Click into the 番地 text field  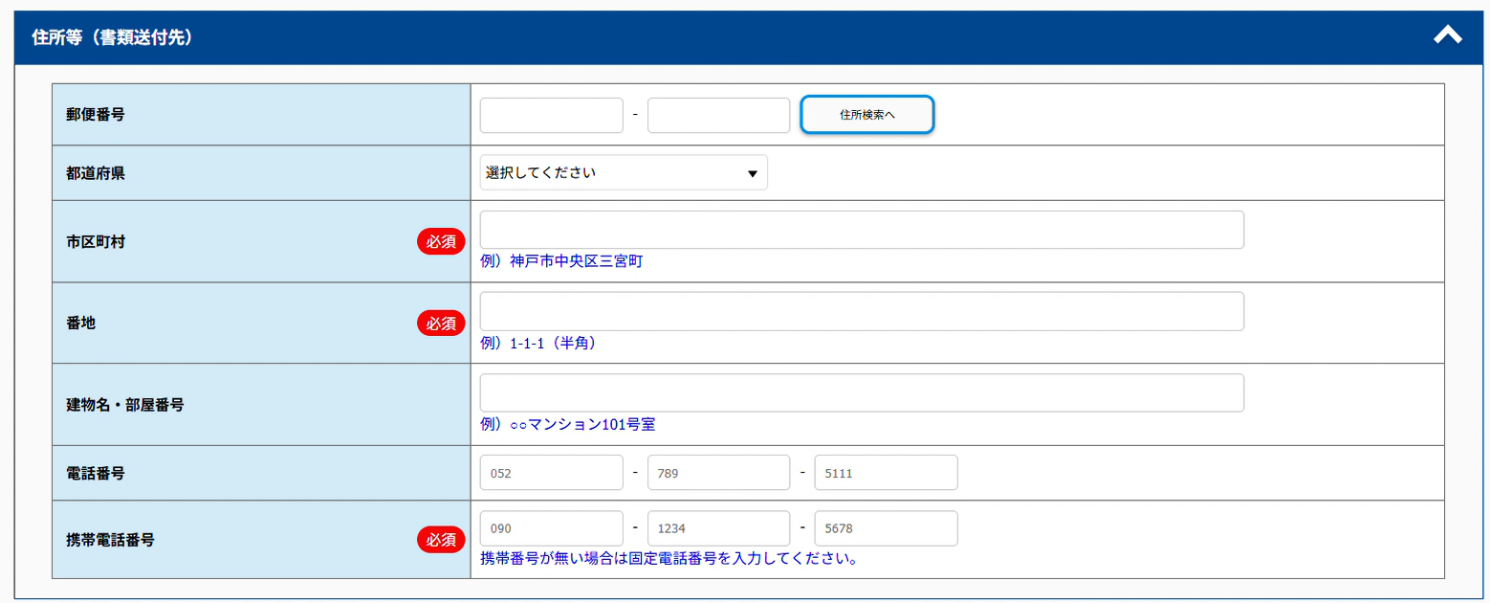tap(861, 311)
